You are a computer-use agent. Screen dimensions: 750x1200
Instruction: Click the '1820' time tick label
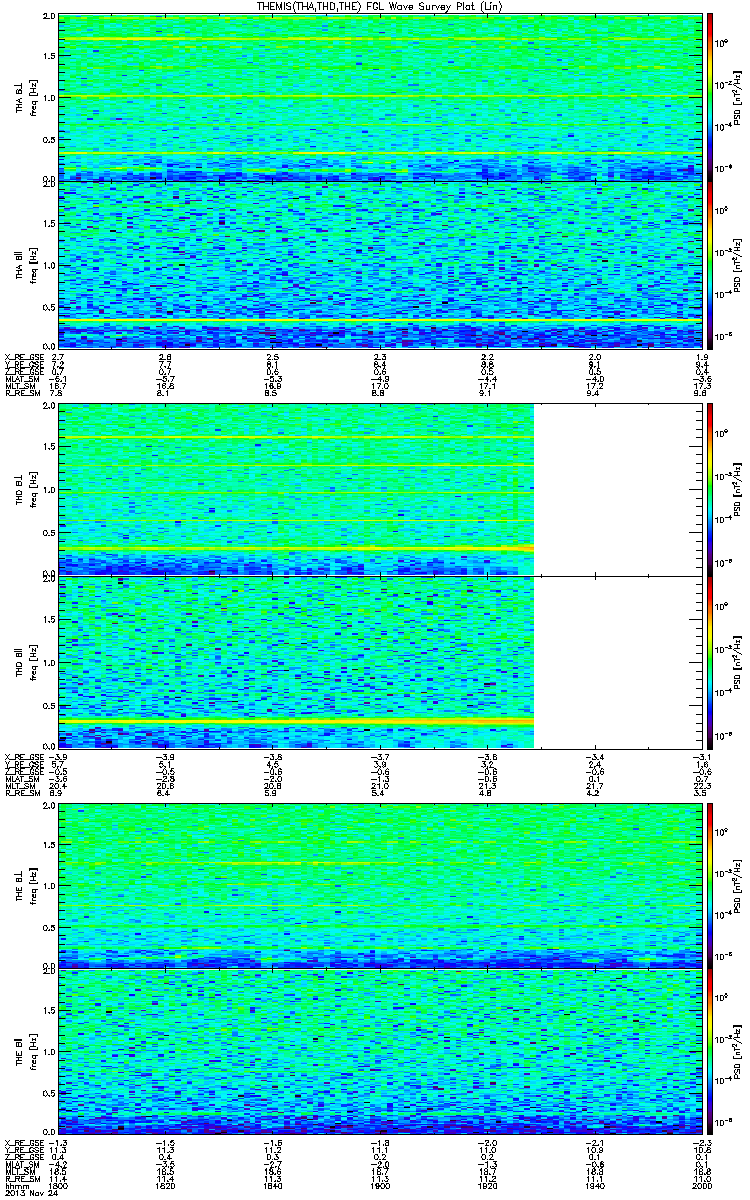coord(167,1186)
